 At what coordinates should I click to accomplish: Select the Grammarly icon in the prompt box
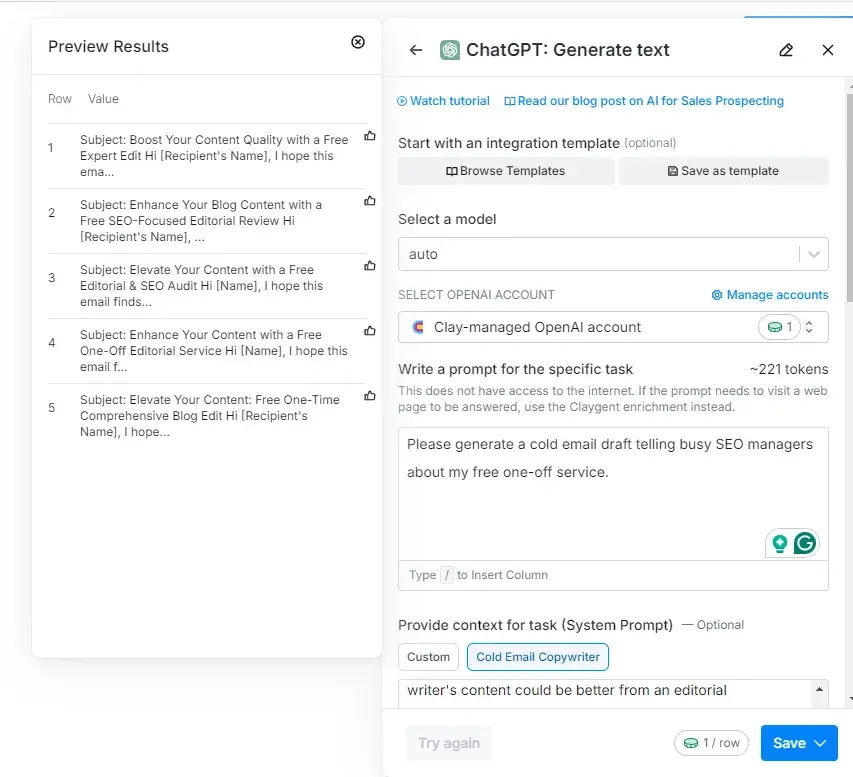(803, 542)
